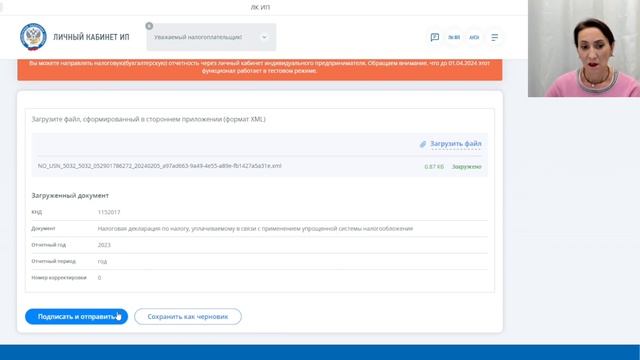Click the reporting year value 2023
Image resolution: width=640 pixels, height=360 pixels.
[104, 245]
